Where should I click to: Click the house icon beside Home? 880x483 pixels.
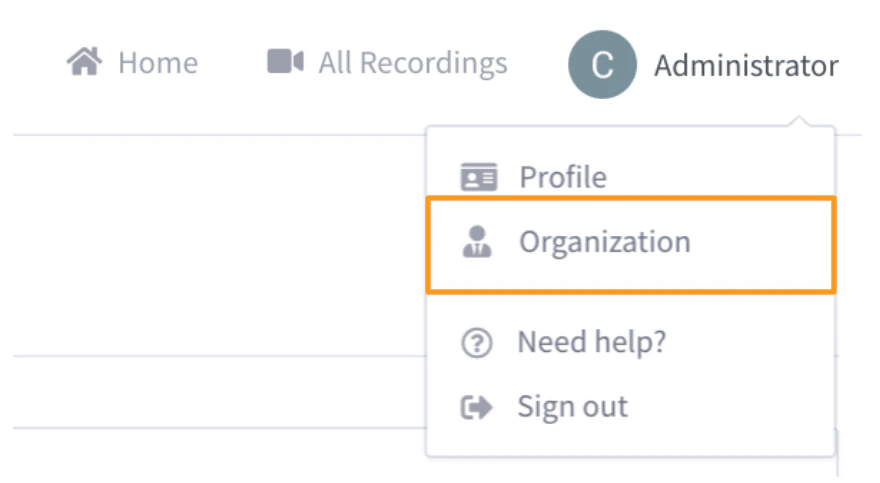click(x=85, y=63)
